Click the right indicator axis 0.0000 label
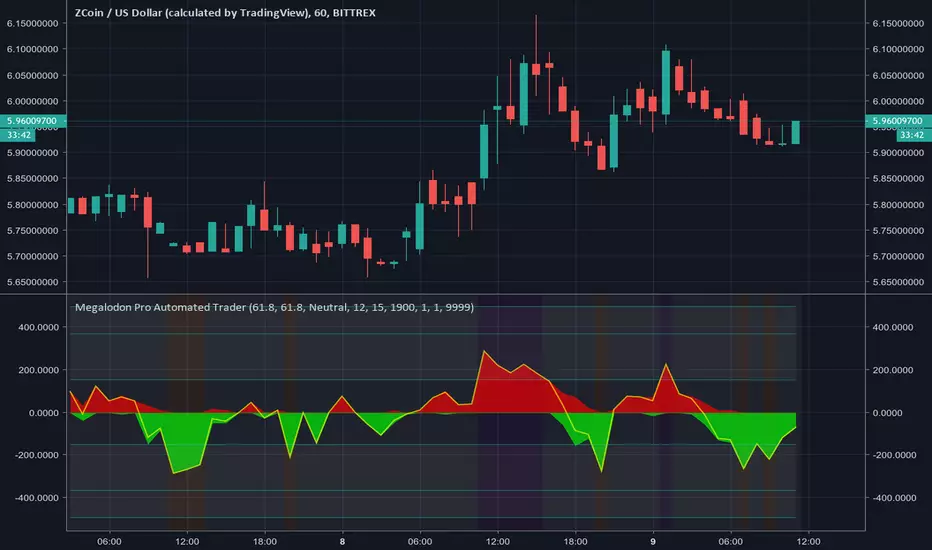 coord(887,413)
